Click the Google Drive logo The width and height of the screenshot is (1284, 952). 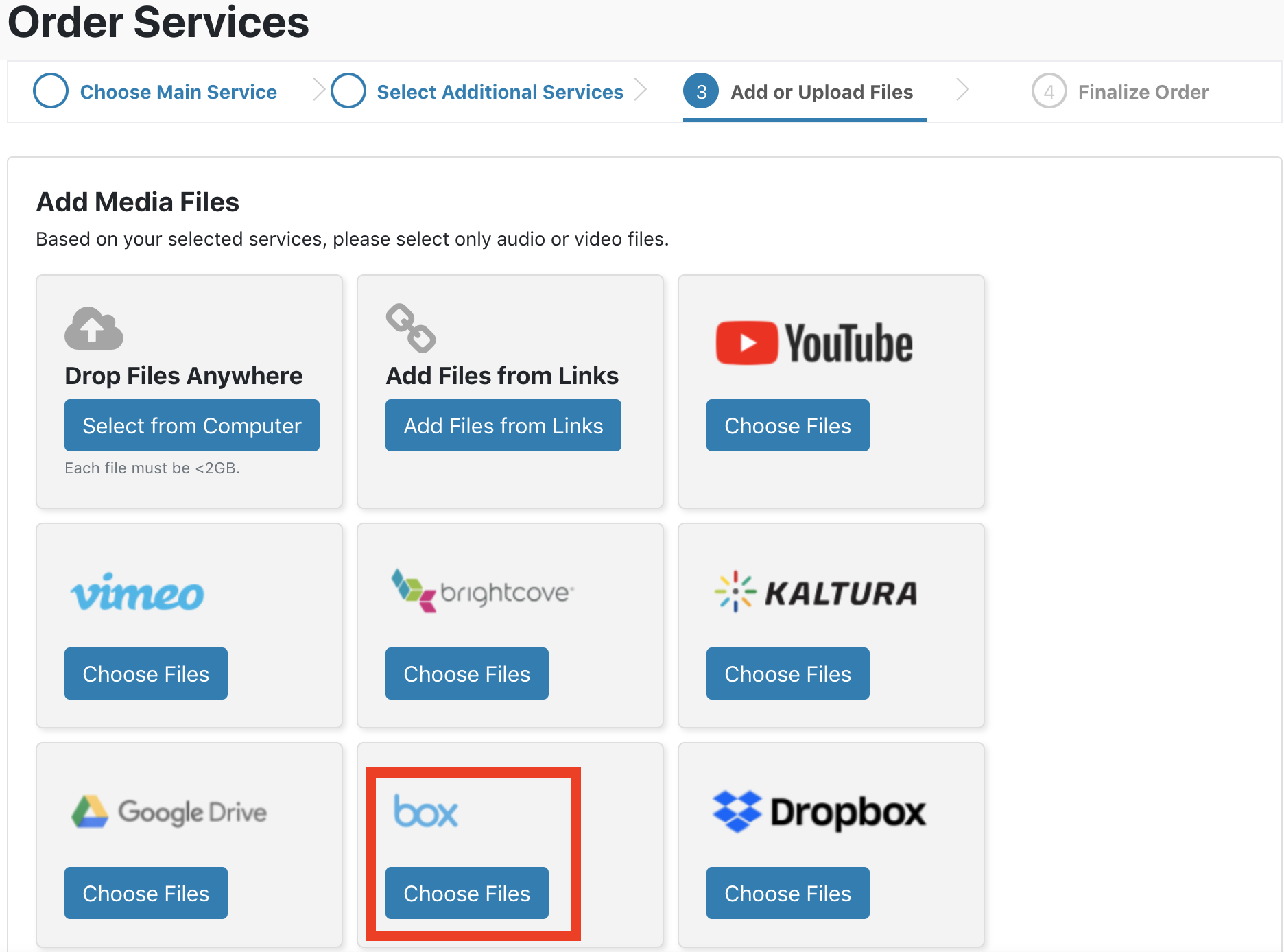169,812
